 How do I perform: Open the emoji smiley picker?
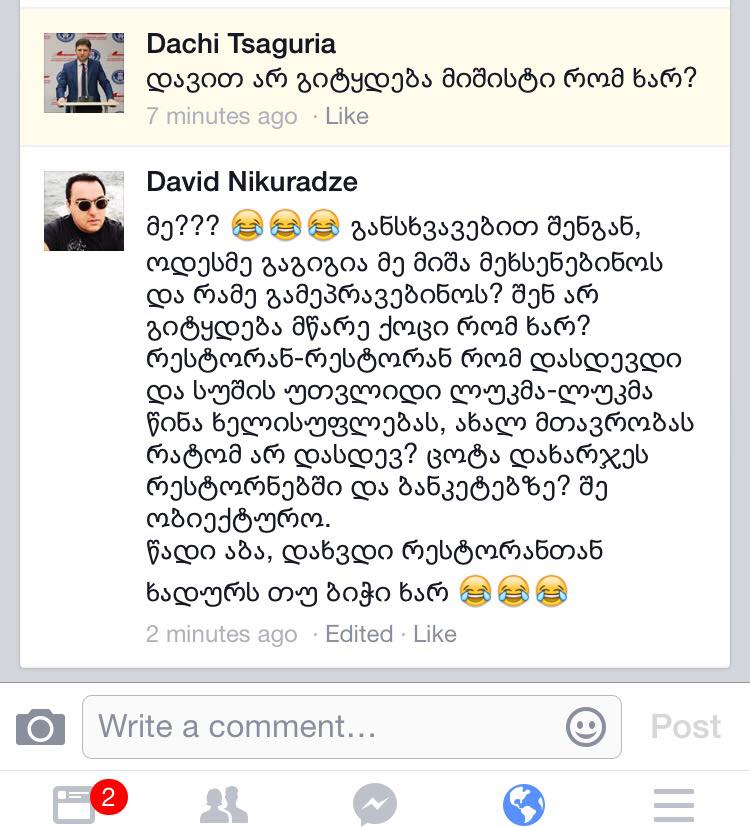tap(585, 727)
